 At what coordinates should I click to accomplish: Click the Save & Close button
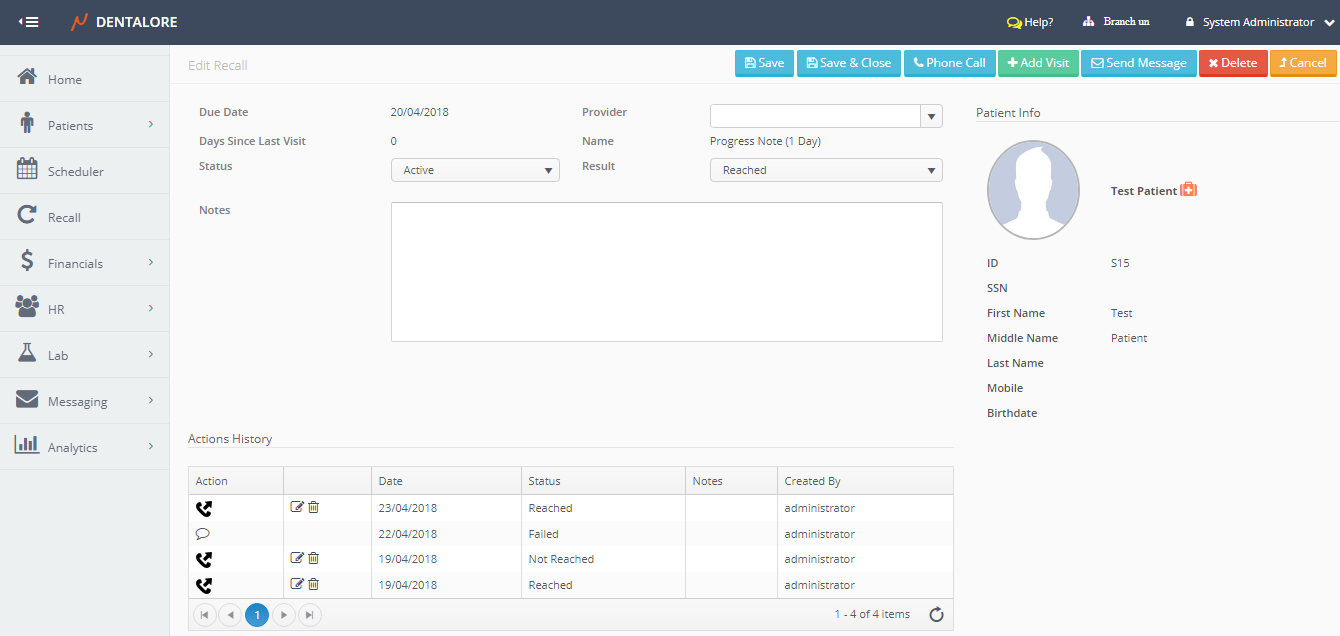848,63
